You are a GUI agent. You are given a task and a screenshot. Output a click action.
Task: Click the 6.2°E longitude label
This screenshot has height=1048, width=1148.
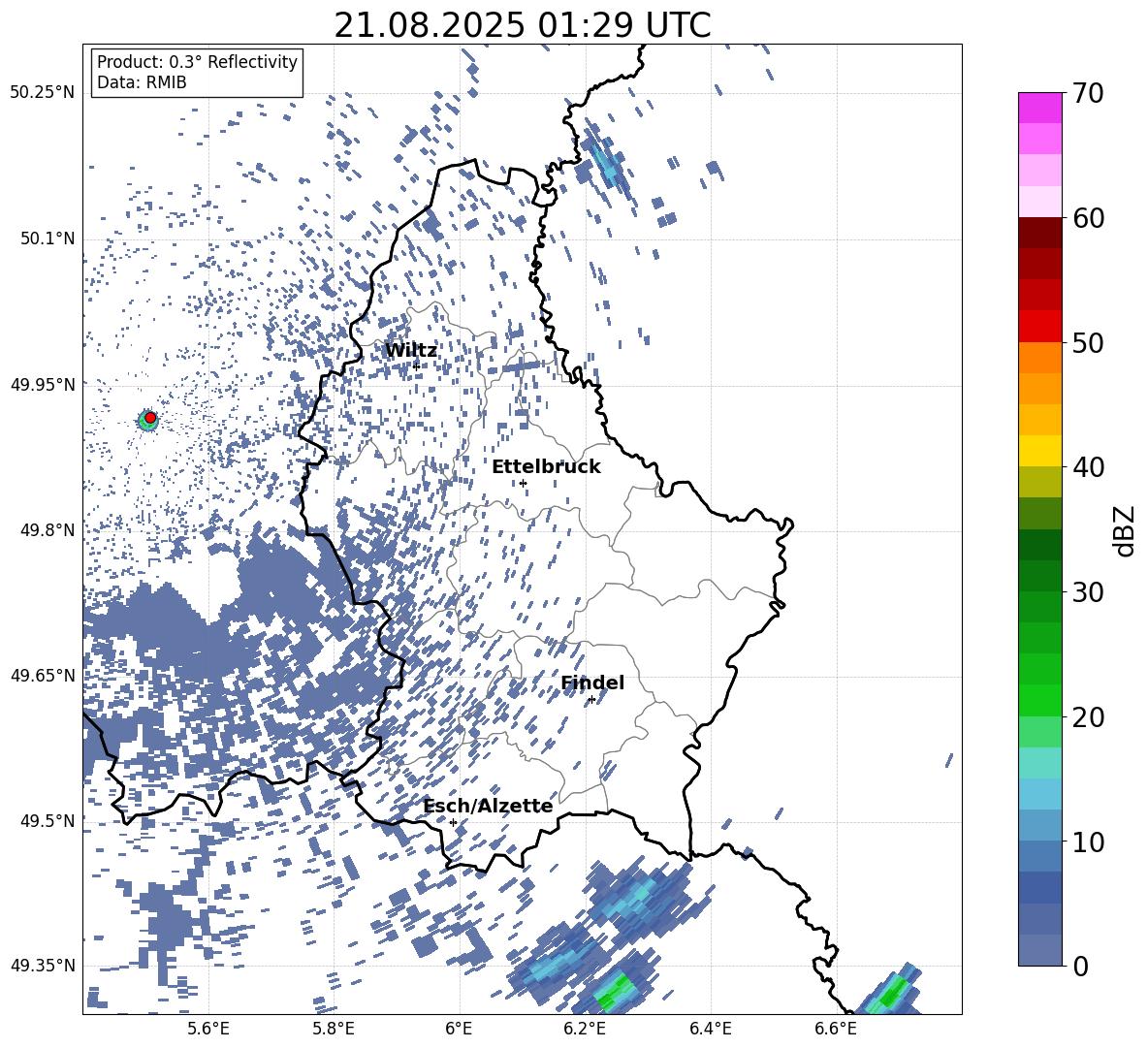coord(585,1029)
